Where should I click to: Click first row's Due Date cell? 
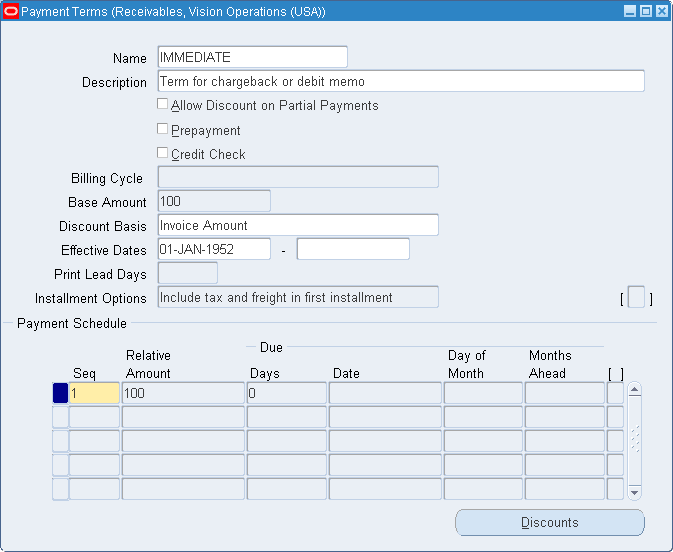click(x=385, y=393)
